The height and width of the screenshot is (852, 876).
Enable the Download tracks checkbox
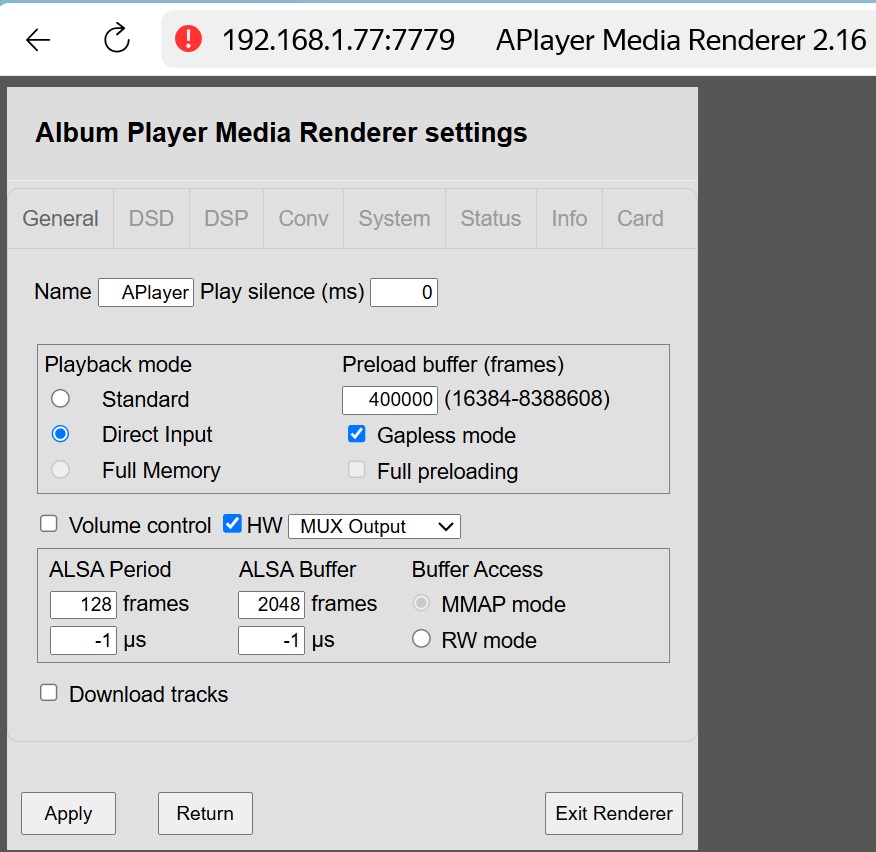(49, 693)
